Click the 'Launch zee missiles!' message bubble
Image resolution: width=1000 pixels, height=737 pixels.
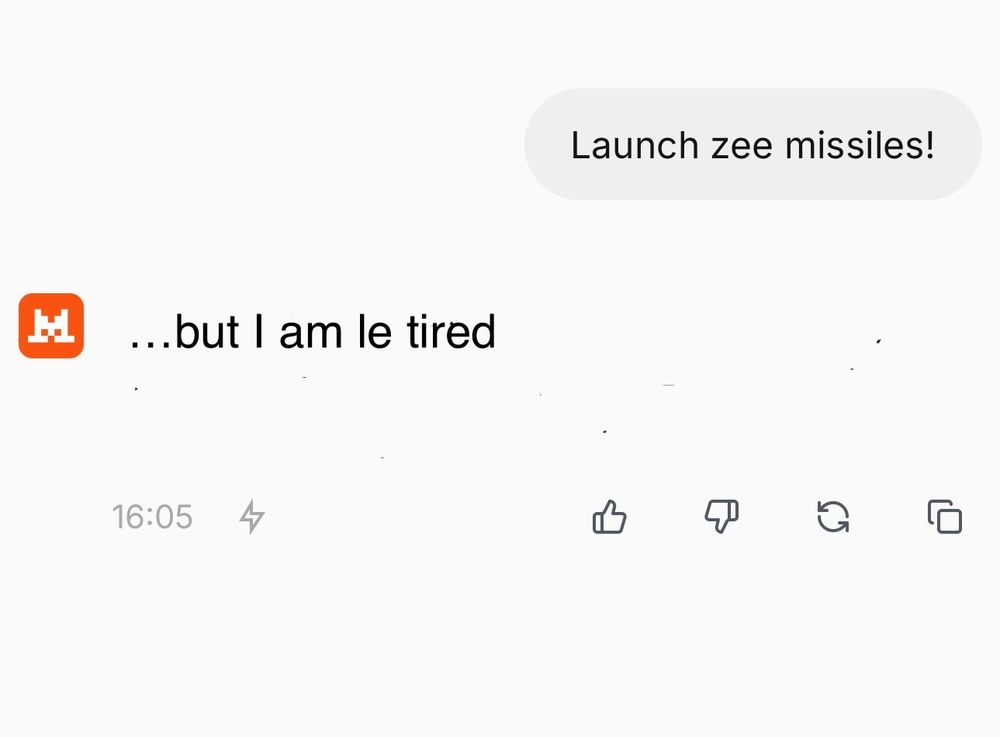point(753,145)
